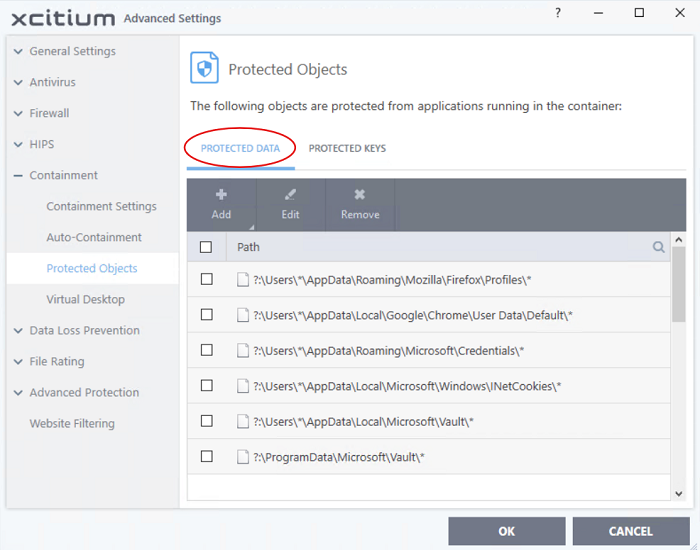Screen dimensions: 700x550
Task: Click the Remove cross icon
Action: click(360, 195)
